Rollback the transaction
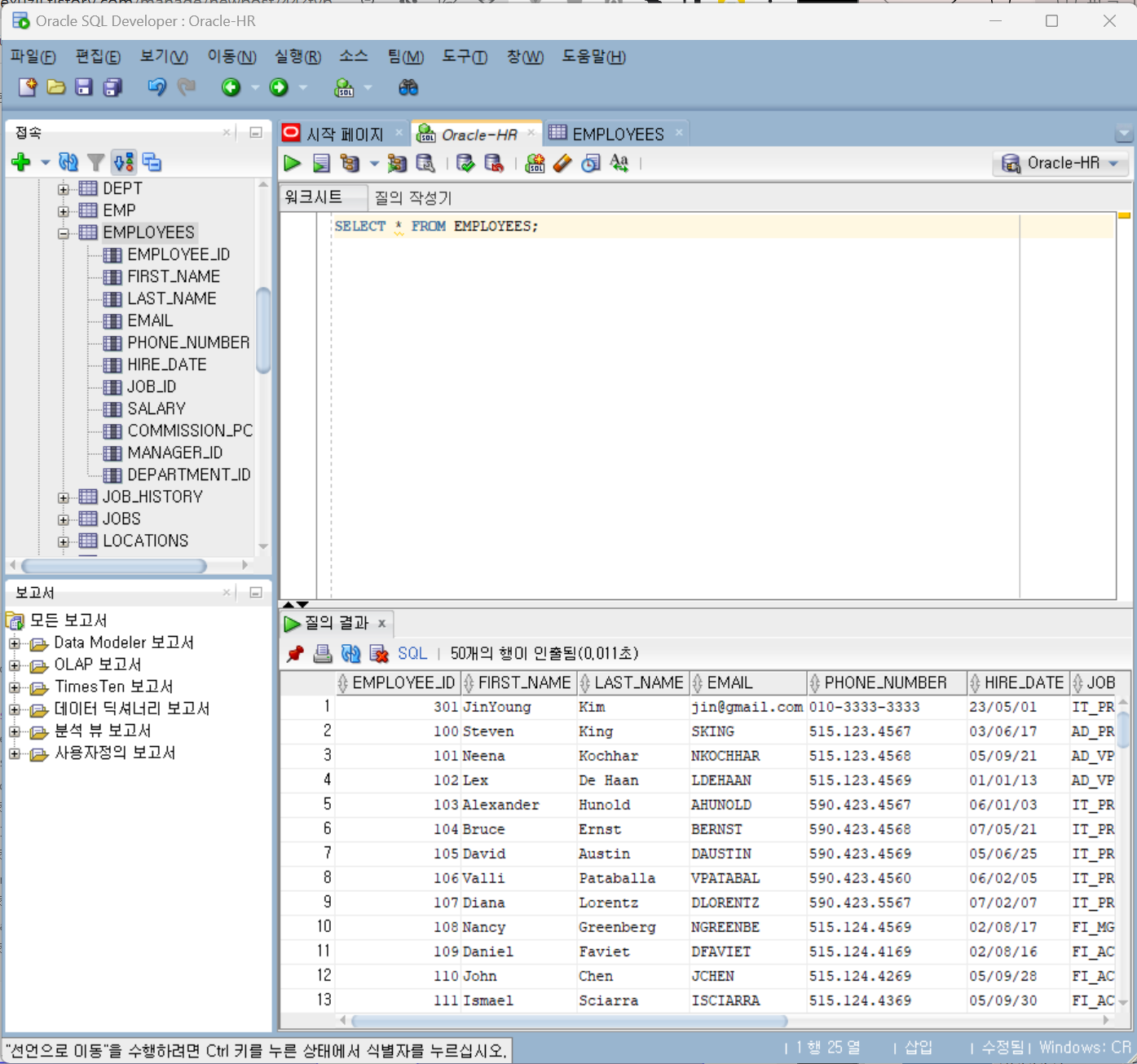This screenshot has height=1064, width=1137. (494, 163)
